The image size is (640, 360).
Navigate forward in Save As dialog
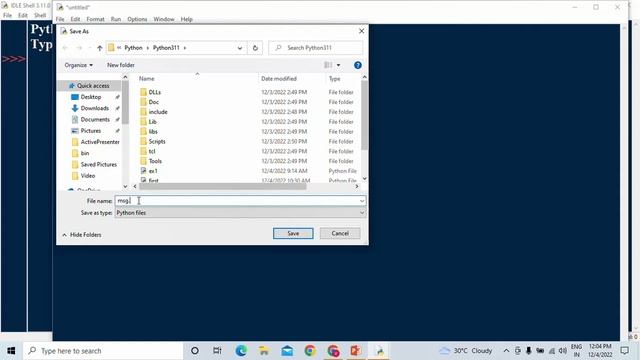pos(79,48)
